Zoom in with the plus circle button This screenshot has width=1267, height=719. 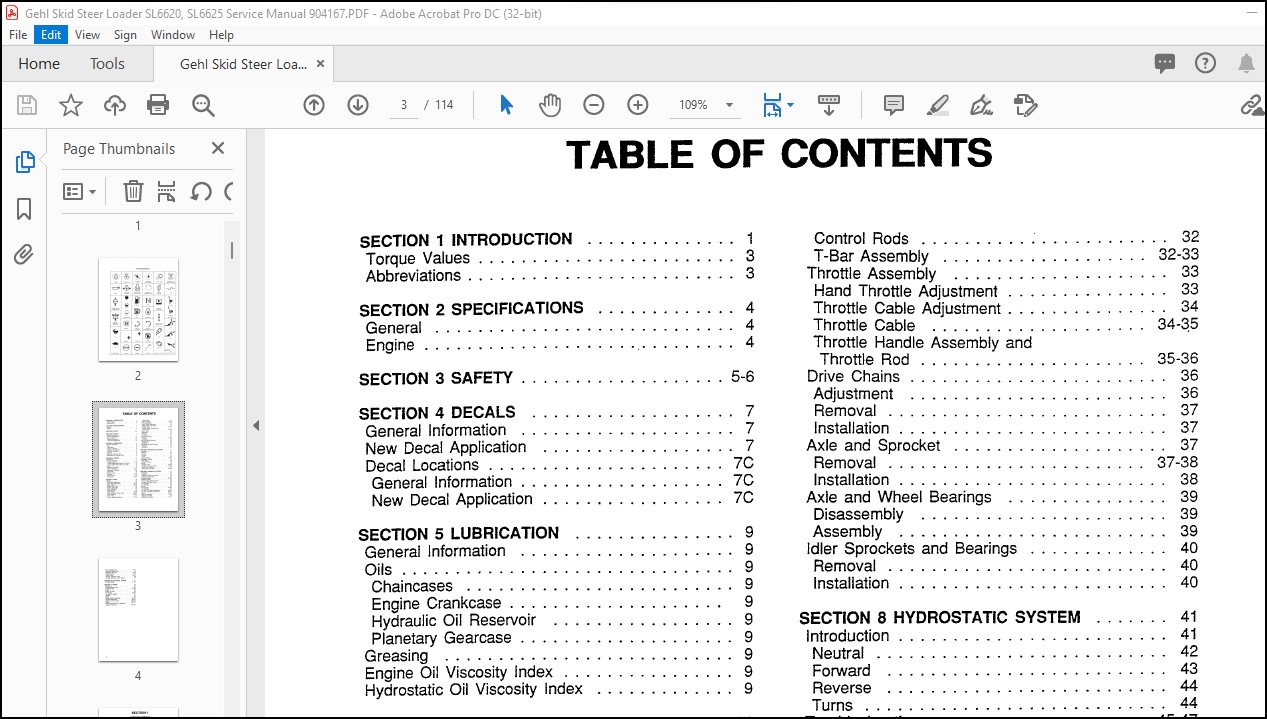click(638, 105)
